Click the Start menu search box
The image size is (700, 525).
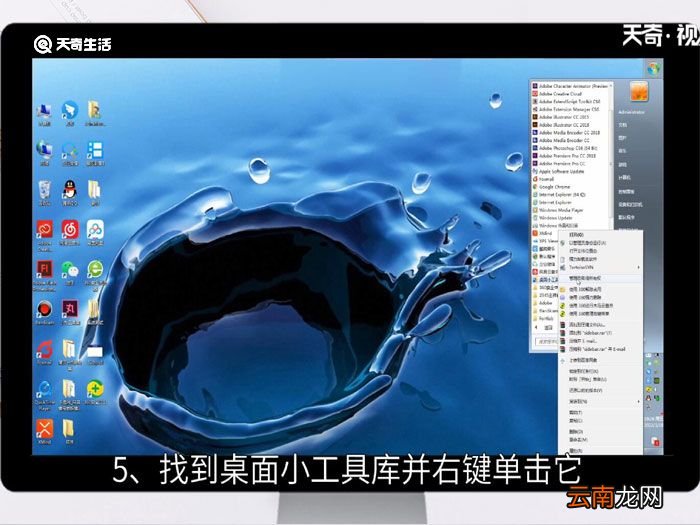546,342
